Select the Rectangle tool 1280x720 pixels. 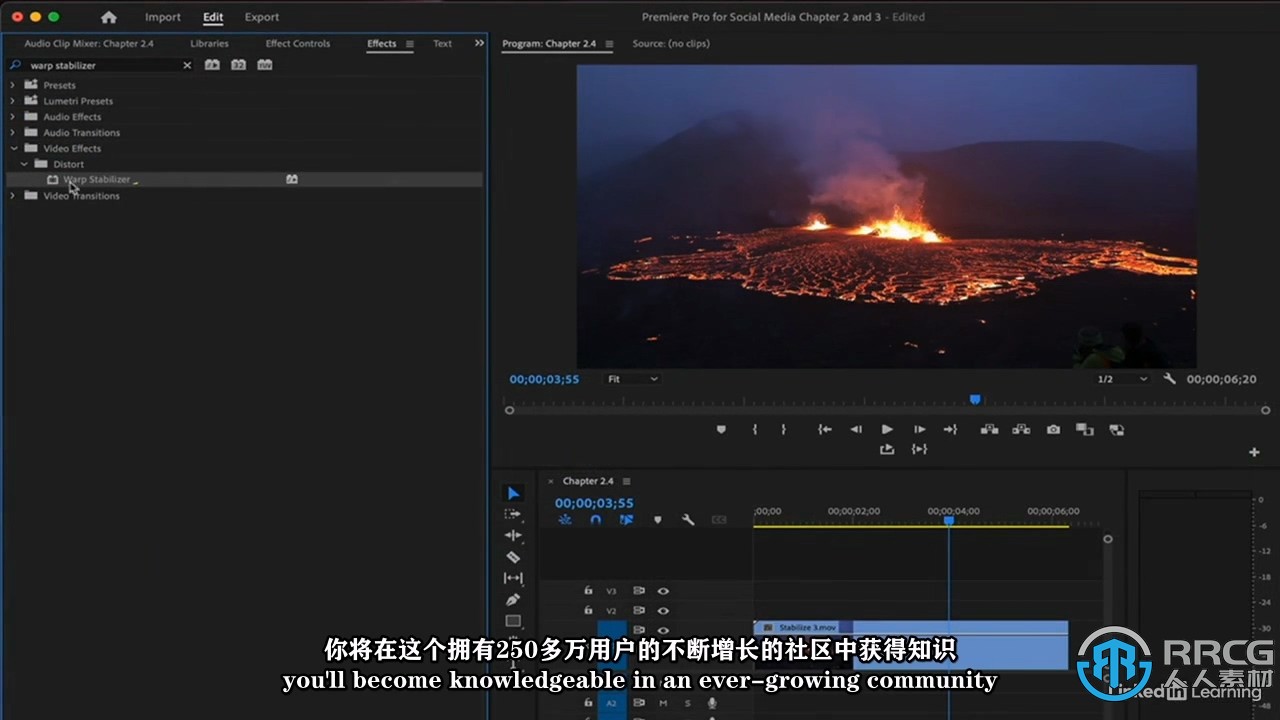point(513,621)
